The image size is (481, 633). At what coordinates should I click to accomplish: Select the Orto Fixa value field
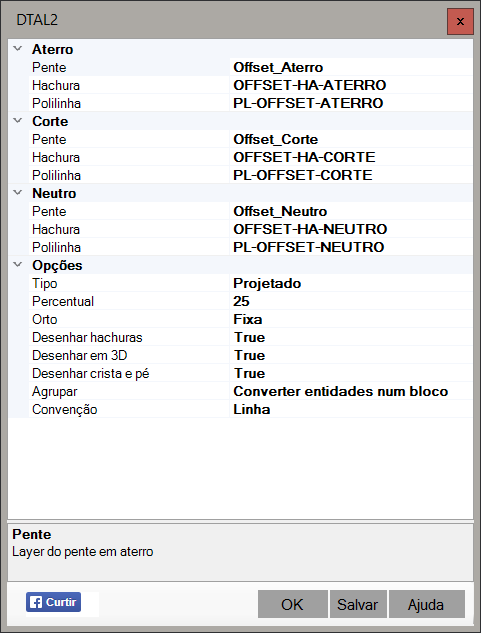[351, 319]
